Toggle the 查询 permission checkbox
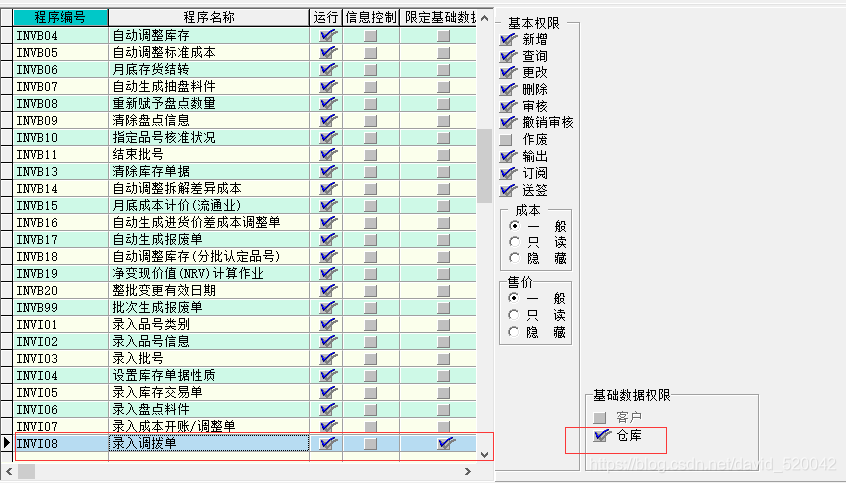Screen dimensions: 846x483 point(507,56)
